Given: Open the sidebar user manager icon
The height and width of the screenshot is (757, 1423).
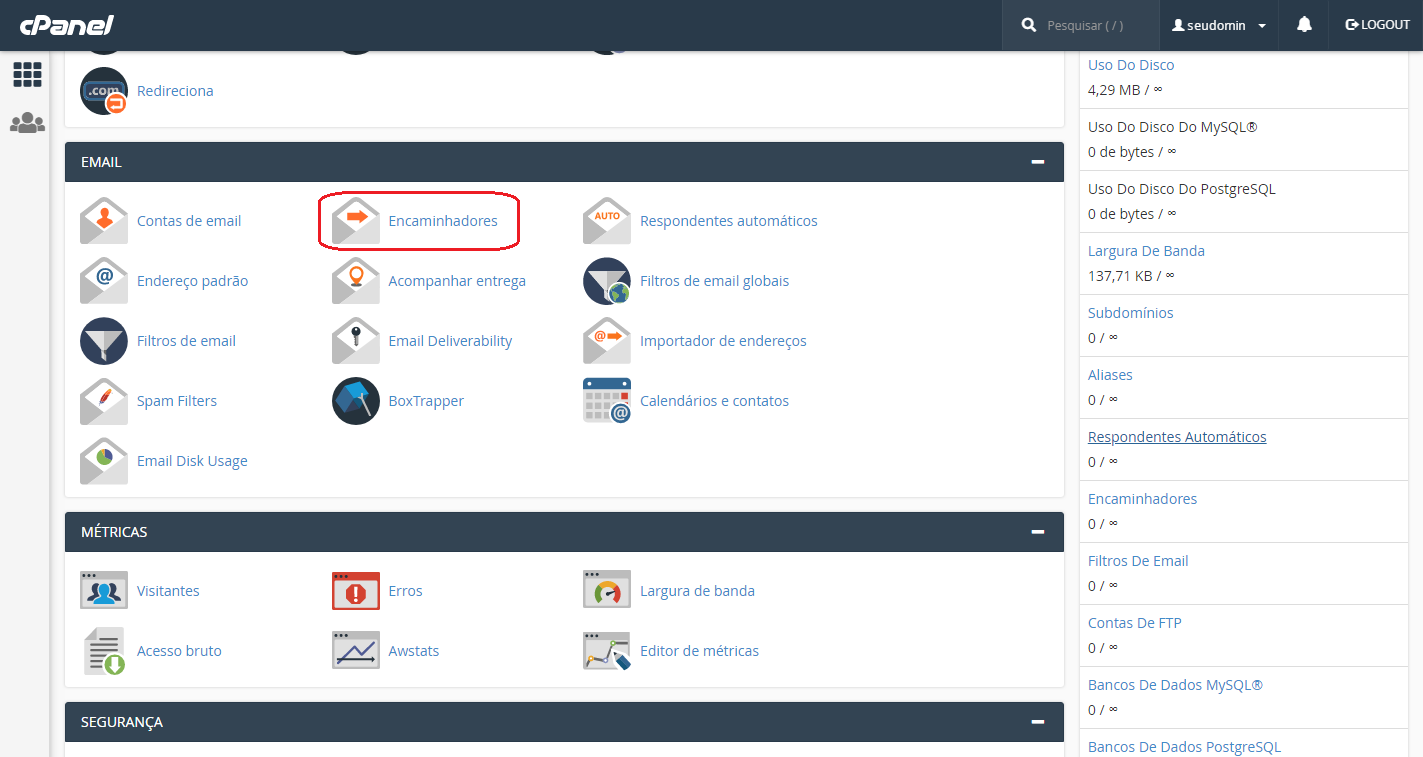Looking at the screenshot, I should 27,123.
